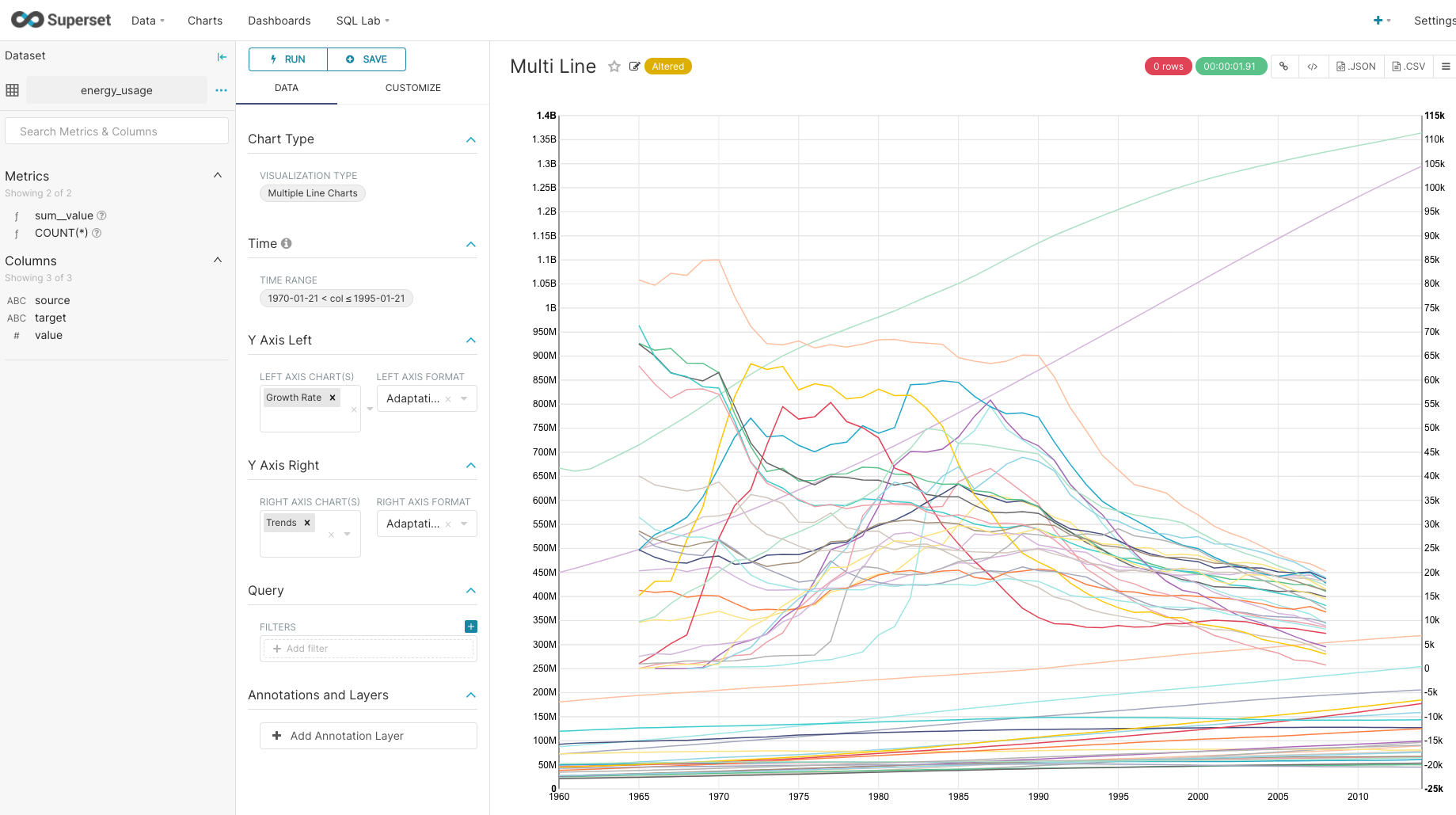This screenshot has height=815, width=1456.
Task: Change the Multiple Line Charts visualization type
Action: pyautogui.click(x=313, y=193)
